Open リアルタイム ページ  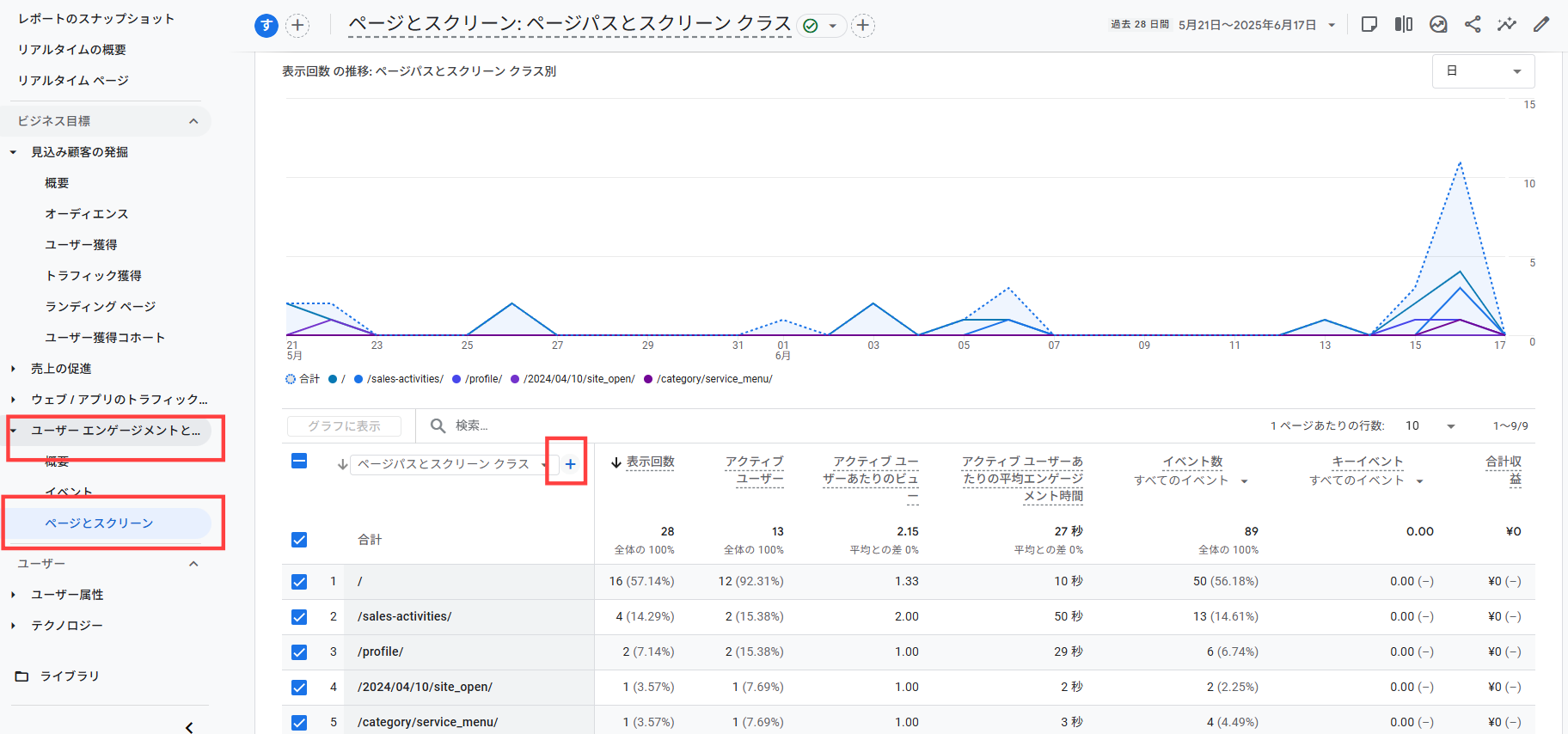73,80
